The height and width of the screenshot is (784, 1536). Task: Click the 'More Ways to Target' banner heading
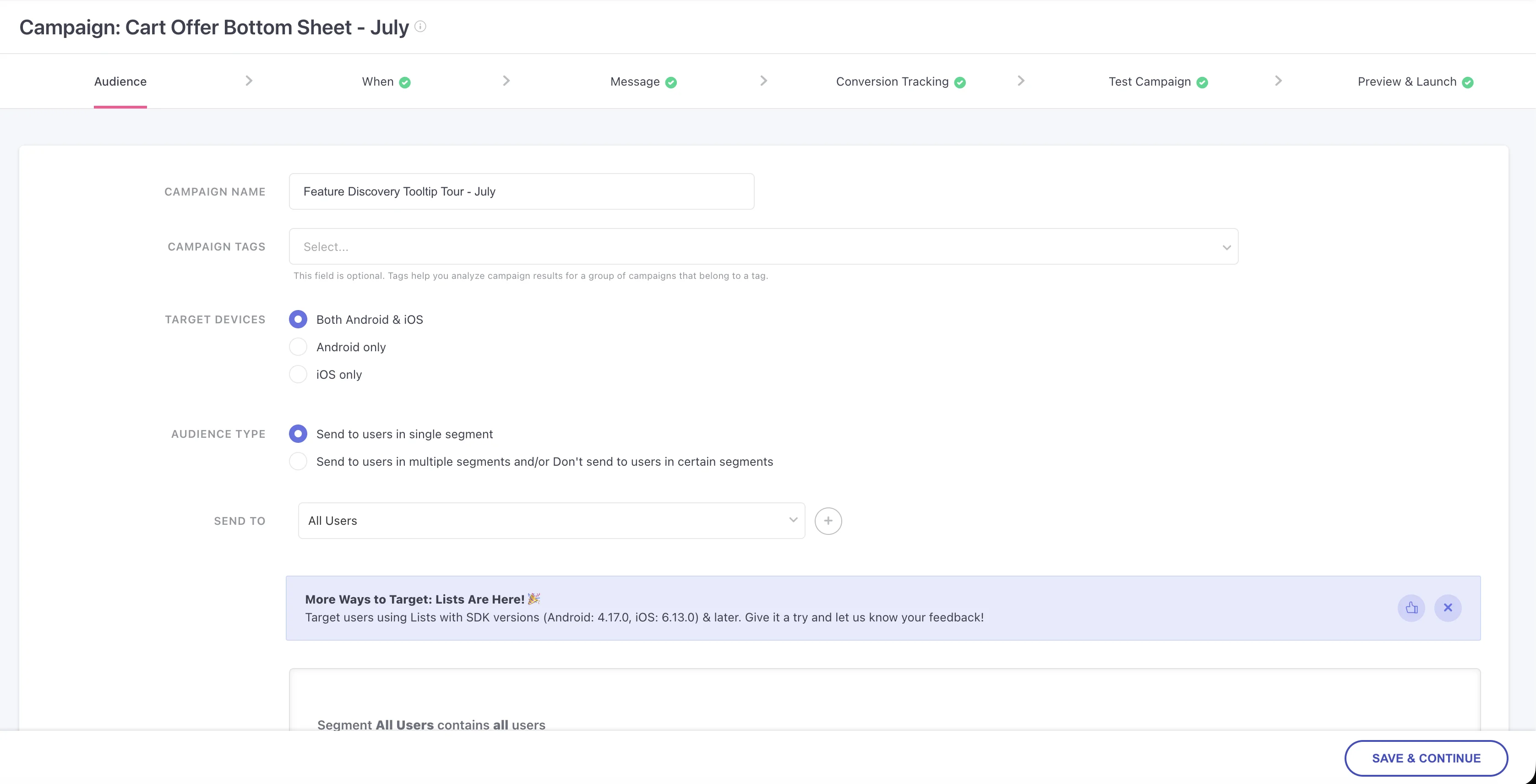415,599
